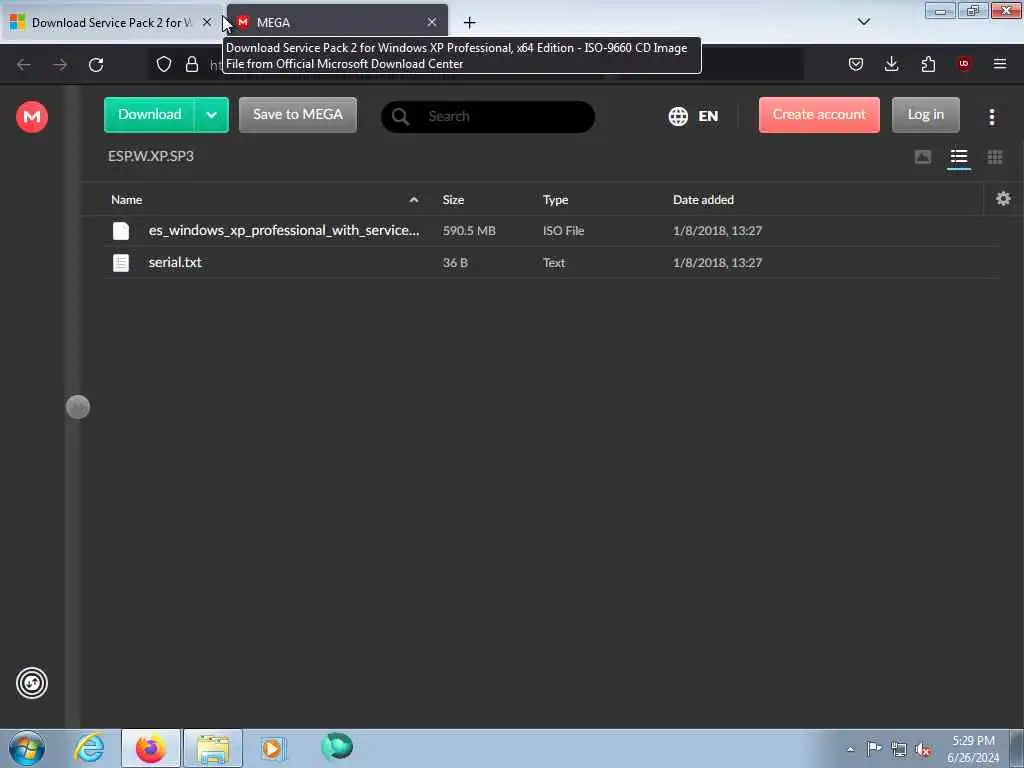Open Firefox downloads panel
The width and height of the screenshot is (1024, 768).
click(x=891, y=64)
